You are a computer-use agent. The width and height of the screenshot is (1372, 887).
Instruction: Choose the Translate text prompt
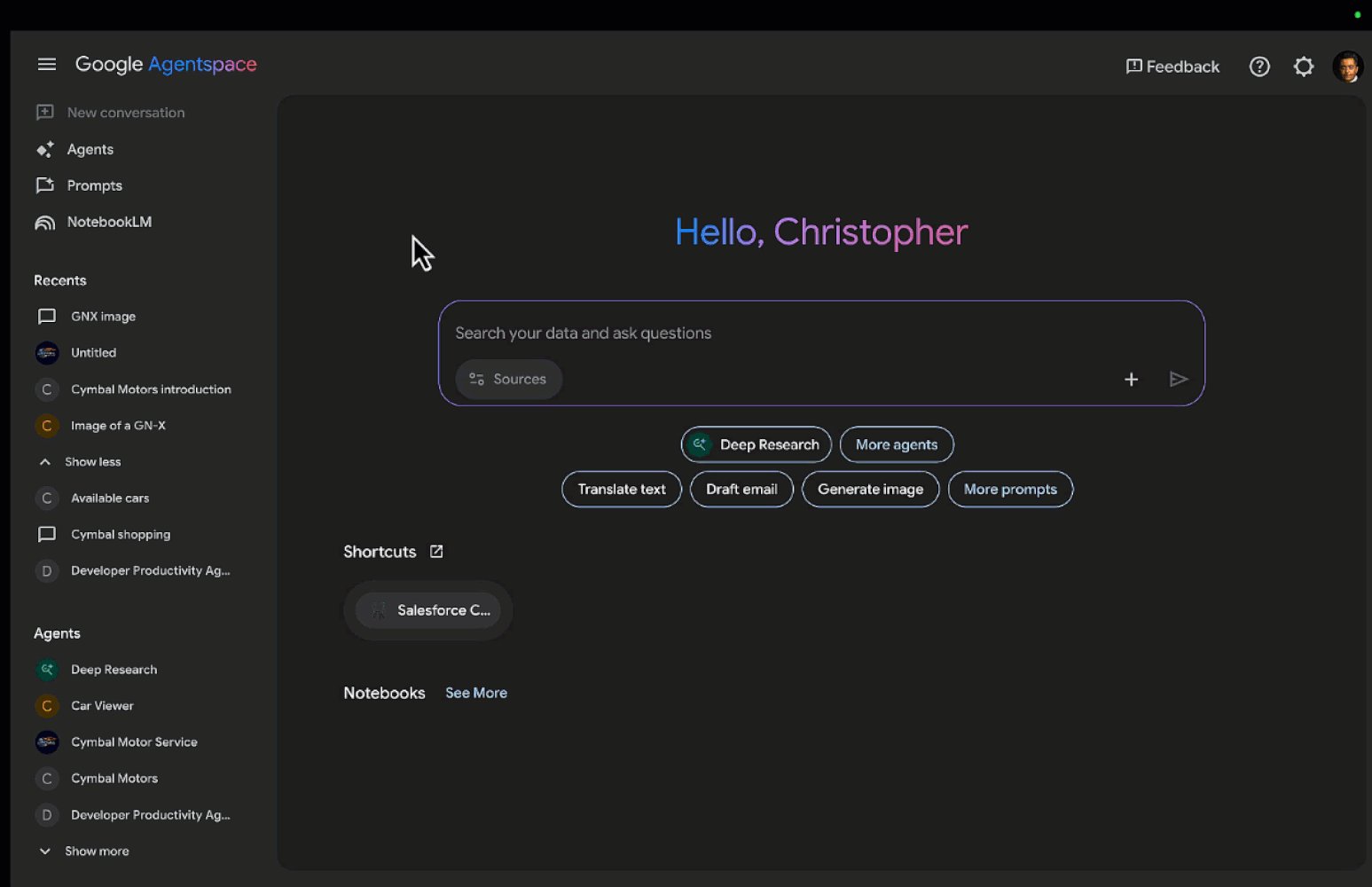click(x=622, y=490)
